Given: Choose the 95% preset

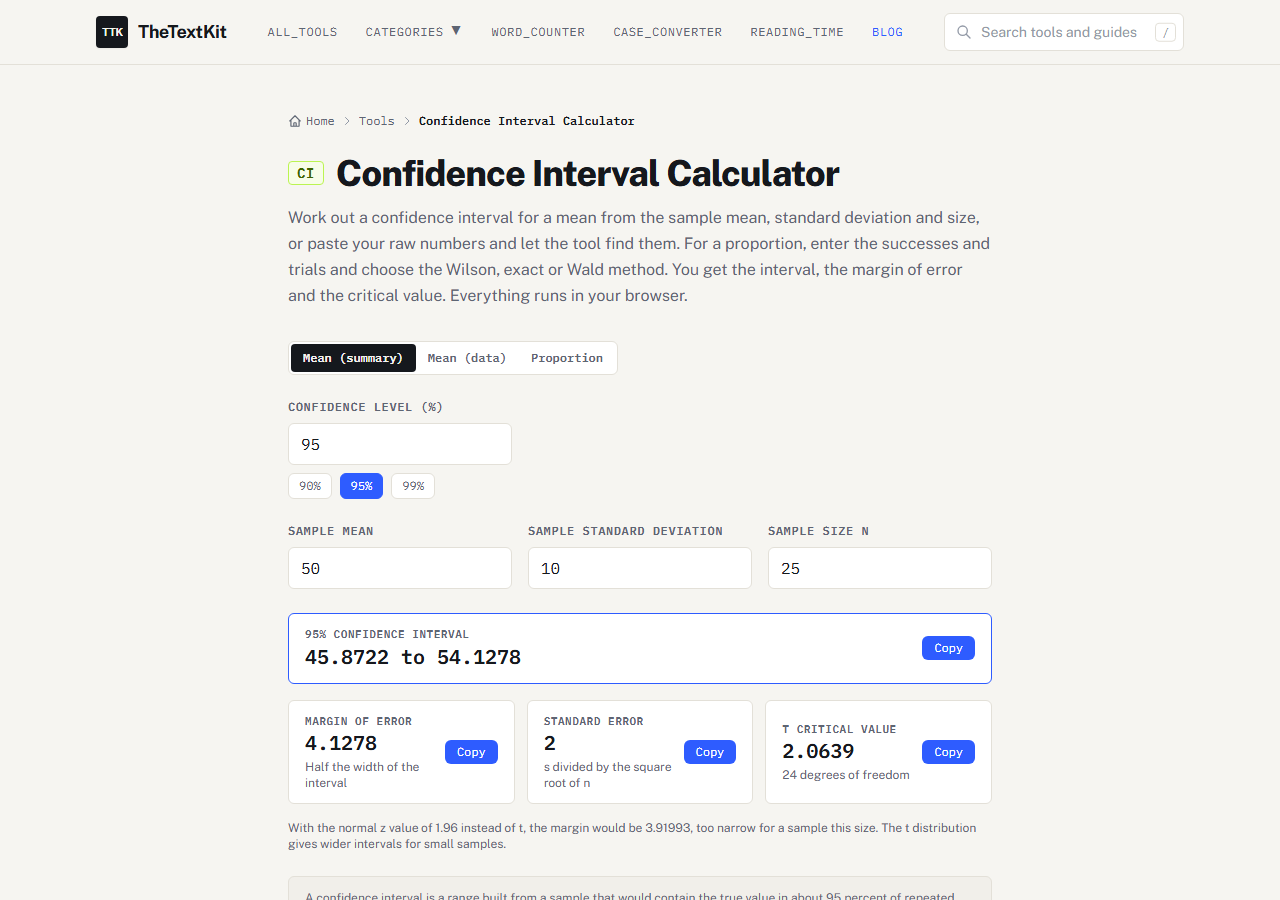Looking at the screenshot, I should 361,486.
